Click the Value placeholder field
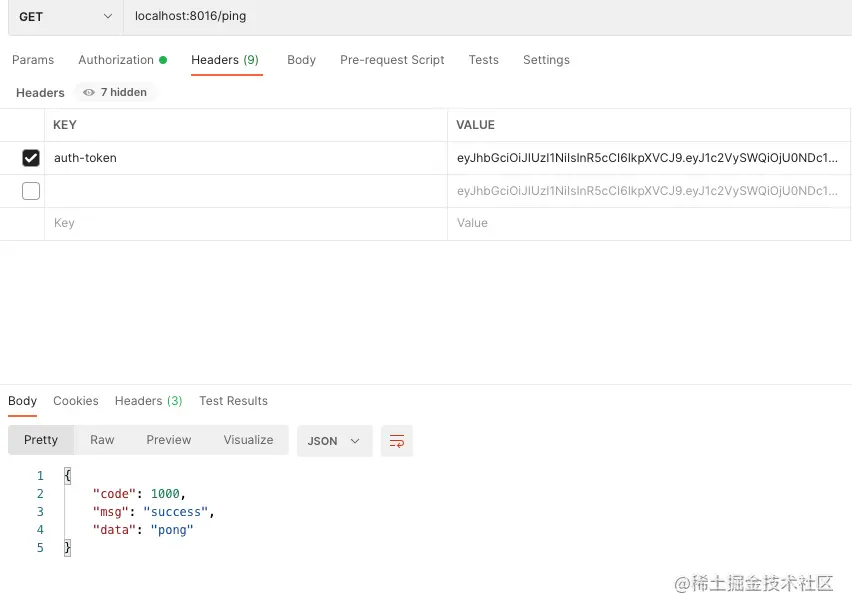Screen dimensions: 852x612 [x=649, y=223]
